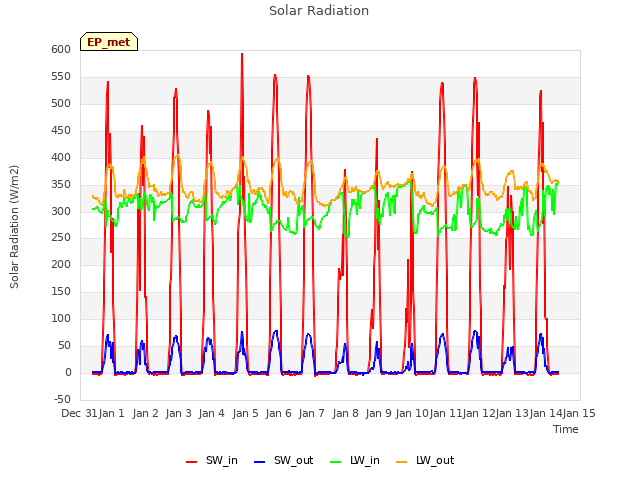Click the Jan 11 x-axis label
The image size is (640, 480).
tap(445, 413)
